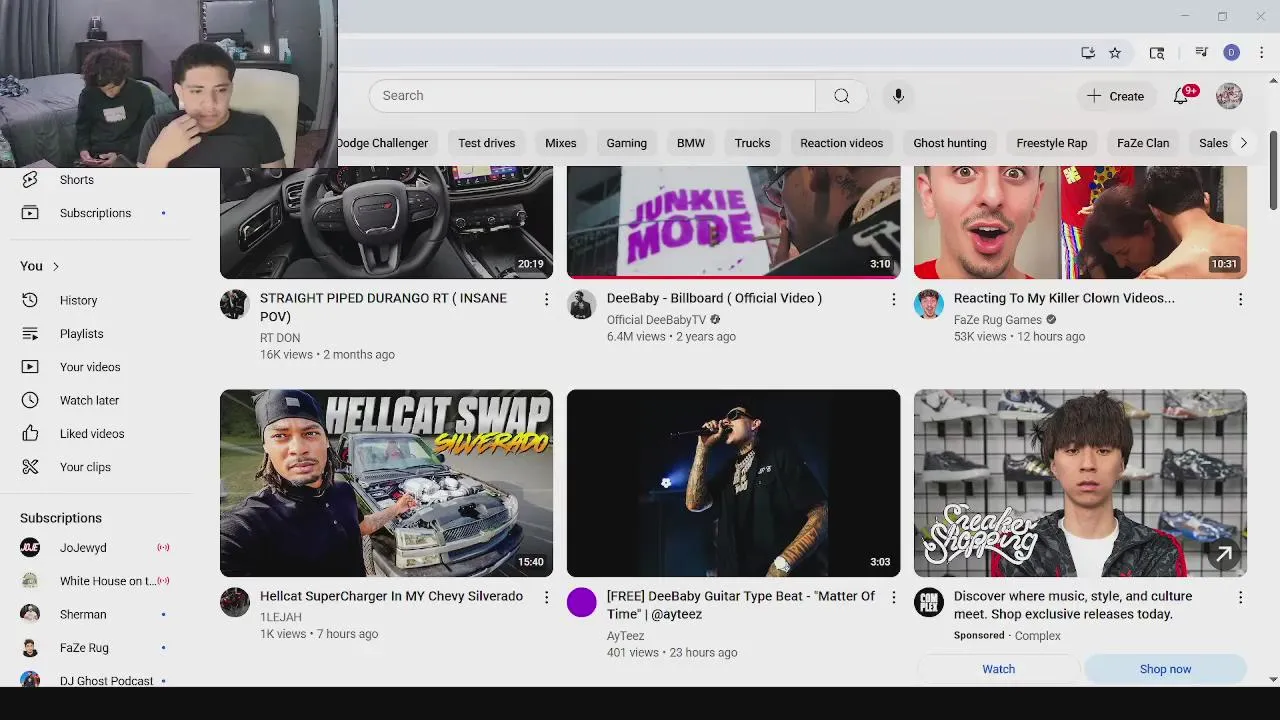Select Reaction videos filter chip

[841, 143]
